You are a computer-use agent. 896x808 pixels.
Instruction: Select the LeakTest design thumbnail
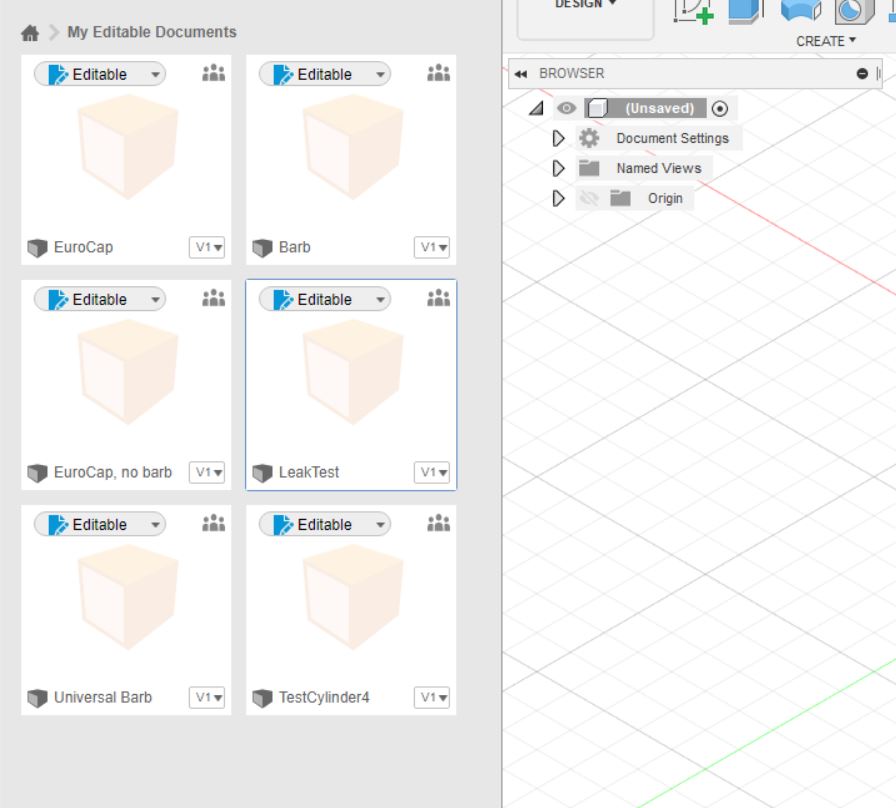[x=353, y=373]
